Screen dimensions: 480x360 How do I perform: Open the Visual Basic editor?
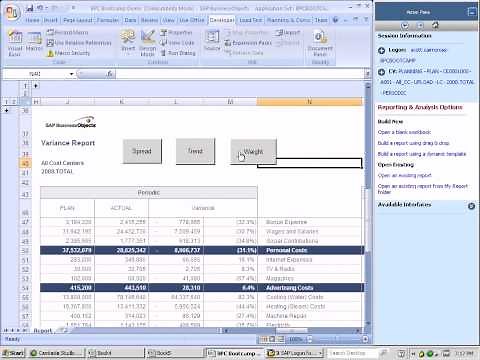click(x=15, y=43)
